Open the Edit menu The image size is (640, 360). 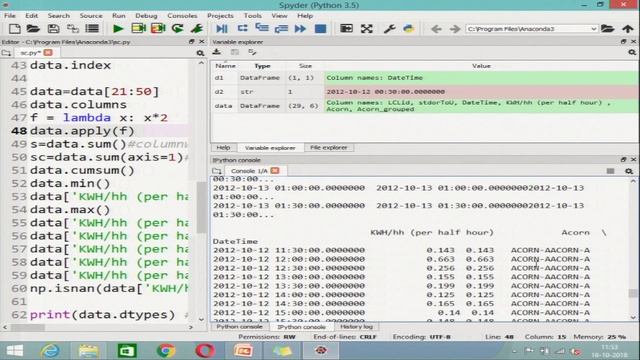click(x=31, y=16)
